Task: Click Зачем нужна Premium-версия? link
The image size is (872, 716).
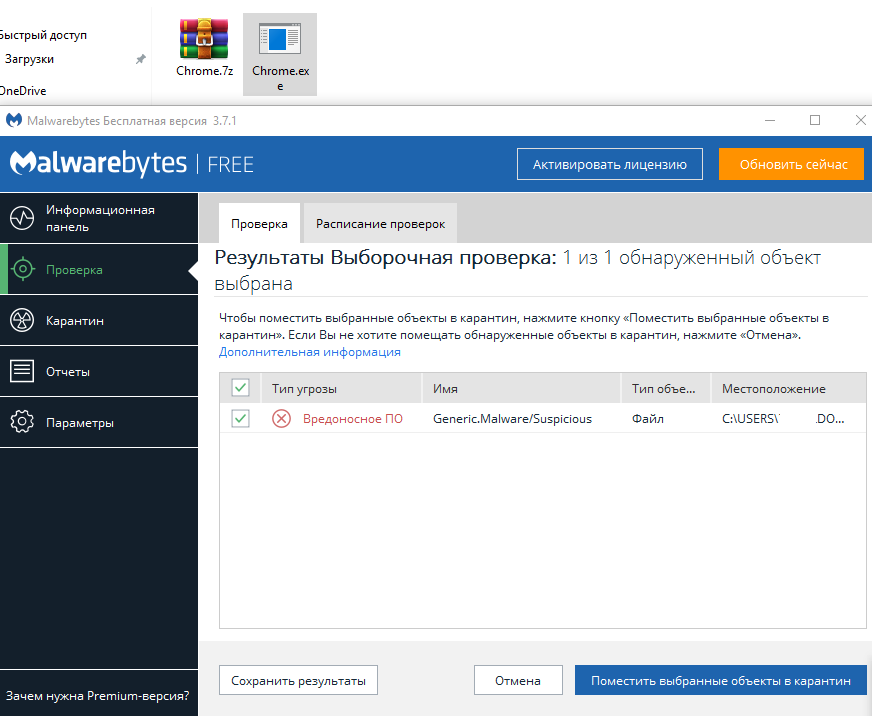Action: click(x=97, y=695)
